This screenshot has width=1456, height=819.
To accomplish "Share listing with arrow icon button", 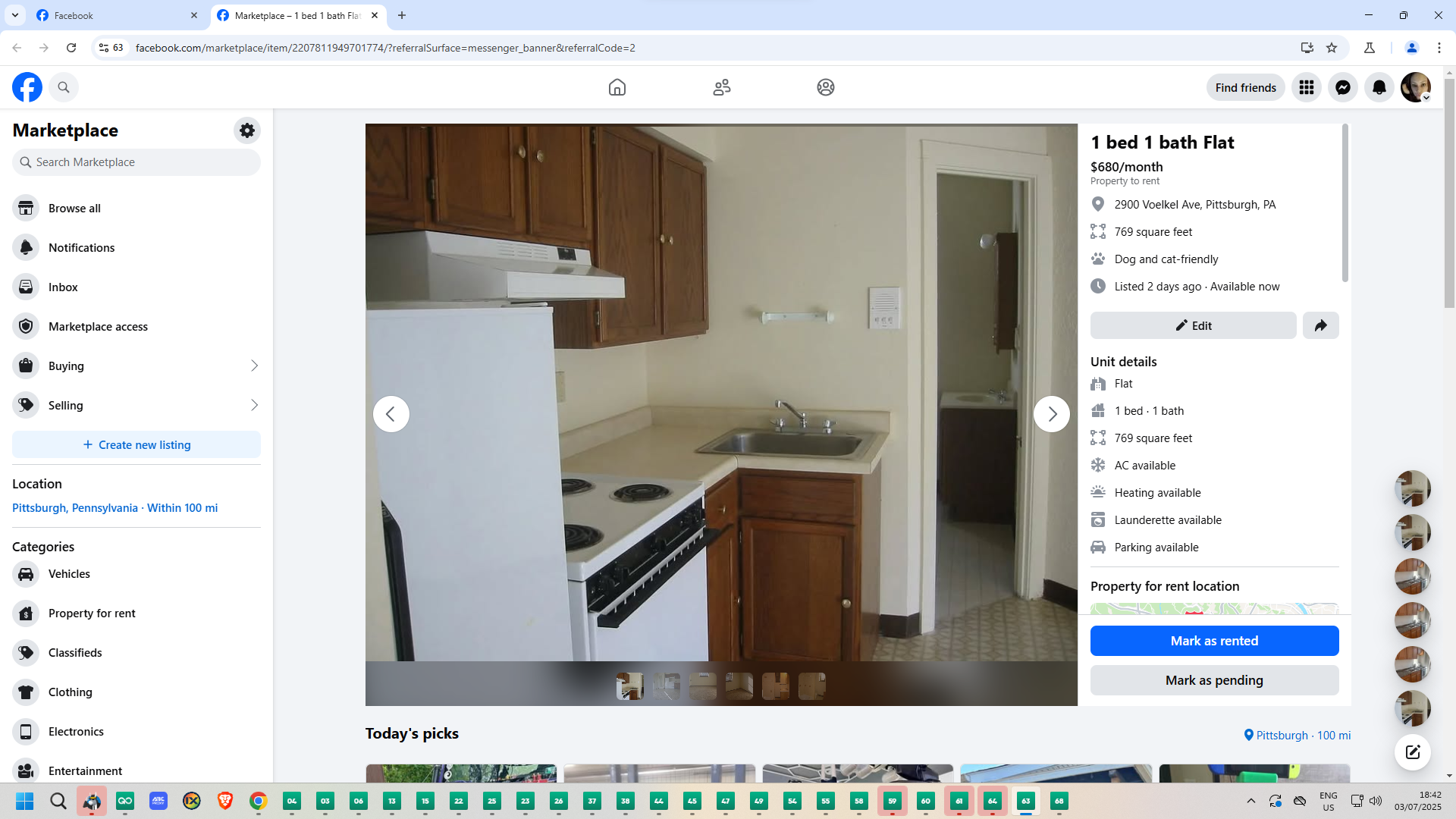I will click(1320, 325).
